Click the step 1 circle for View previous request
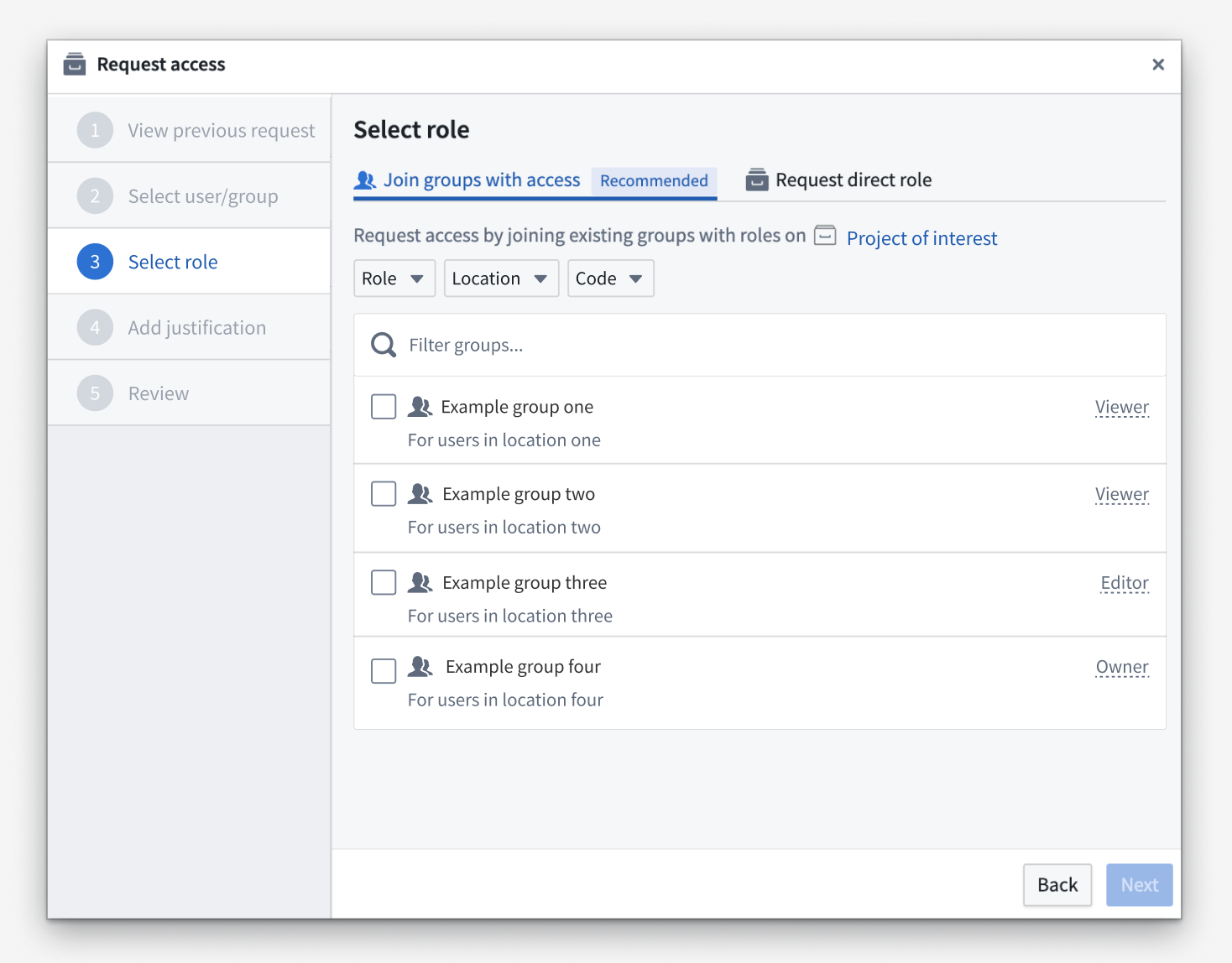 coord(95,130)
